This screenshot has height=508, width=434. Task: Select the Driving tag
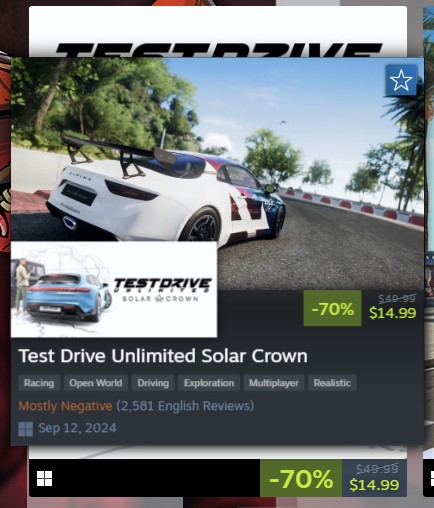pyautogui.click(x=153, y=383)
